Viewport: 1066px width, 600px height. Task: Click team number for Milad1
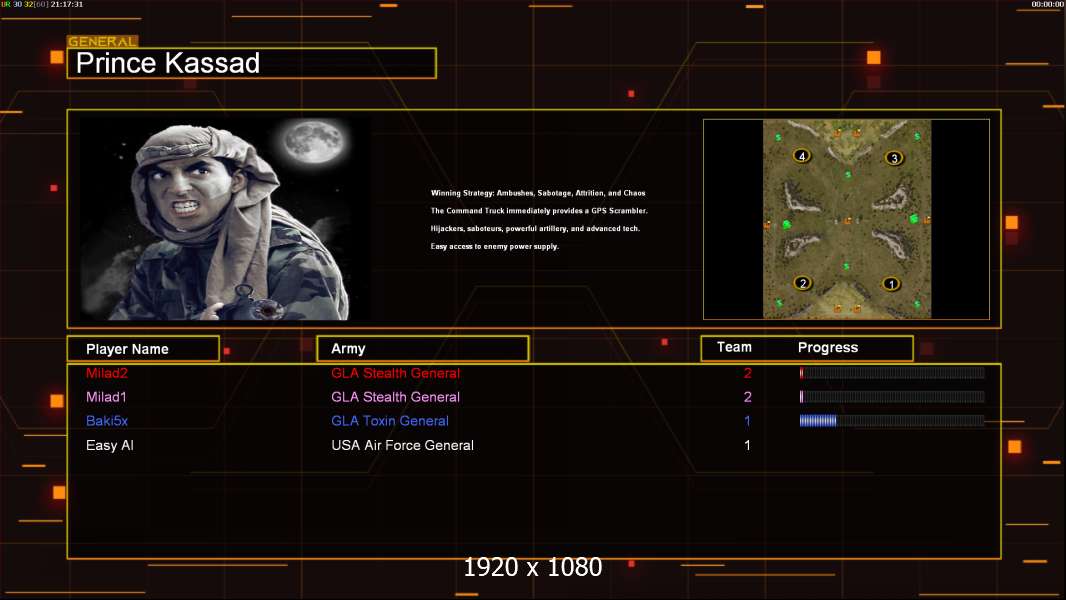click(747, 397)
